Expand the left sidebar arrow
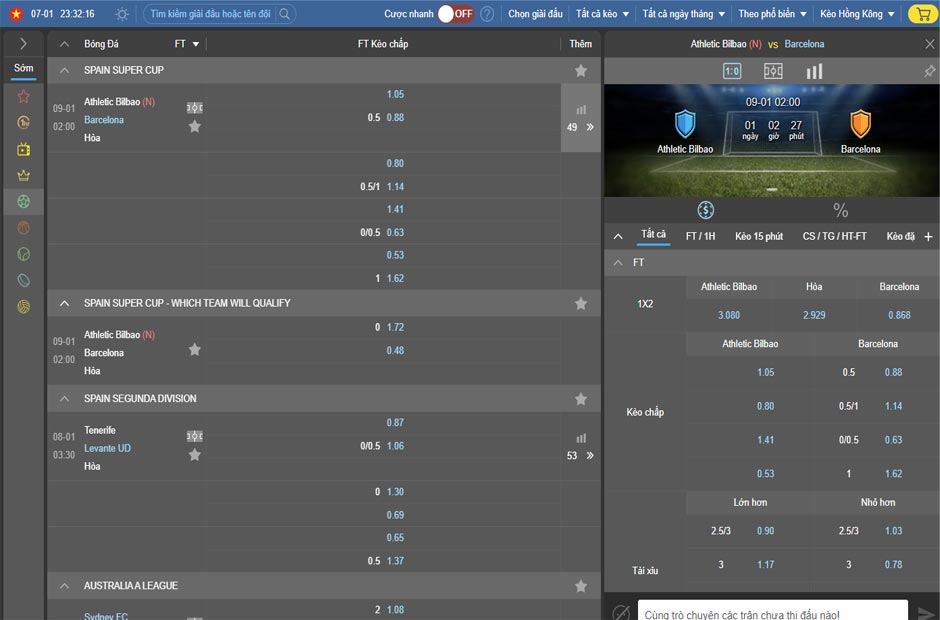This screenshot has height=620, width=940. (x=23, y=43)
